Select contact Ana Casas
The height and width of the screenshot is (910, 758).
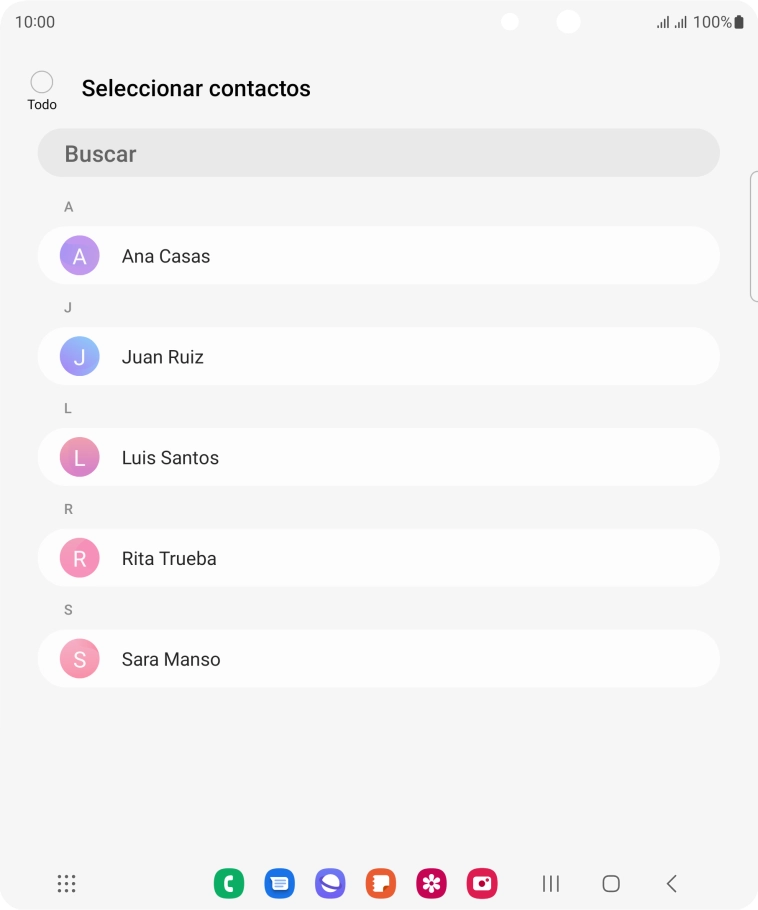(x=378, y=256)
